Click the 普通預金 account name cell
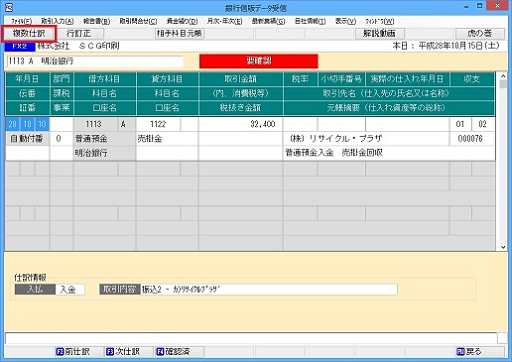Image resolution: width=512 pixels, height=362 pixels. 104,138
